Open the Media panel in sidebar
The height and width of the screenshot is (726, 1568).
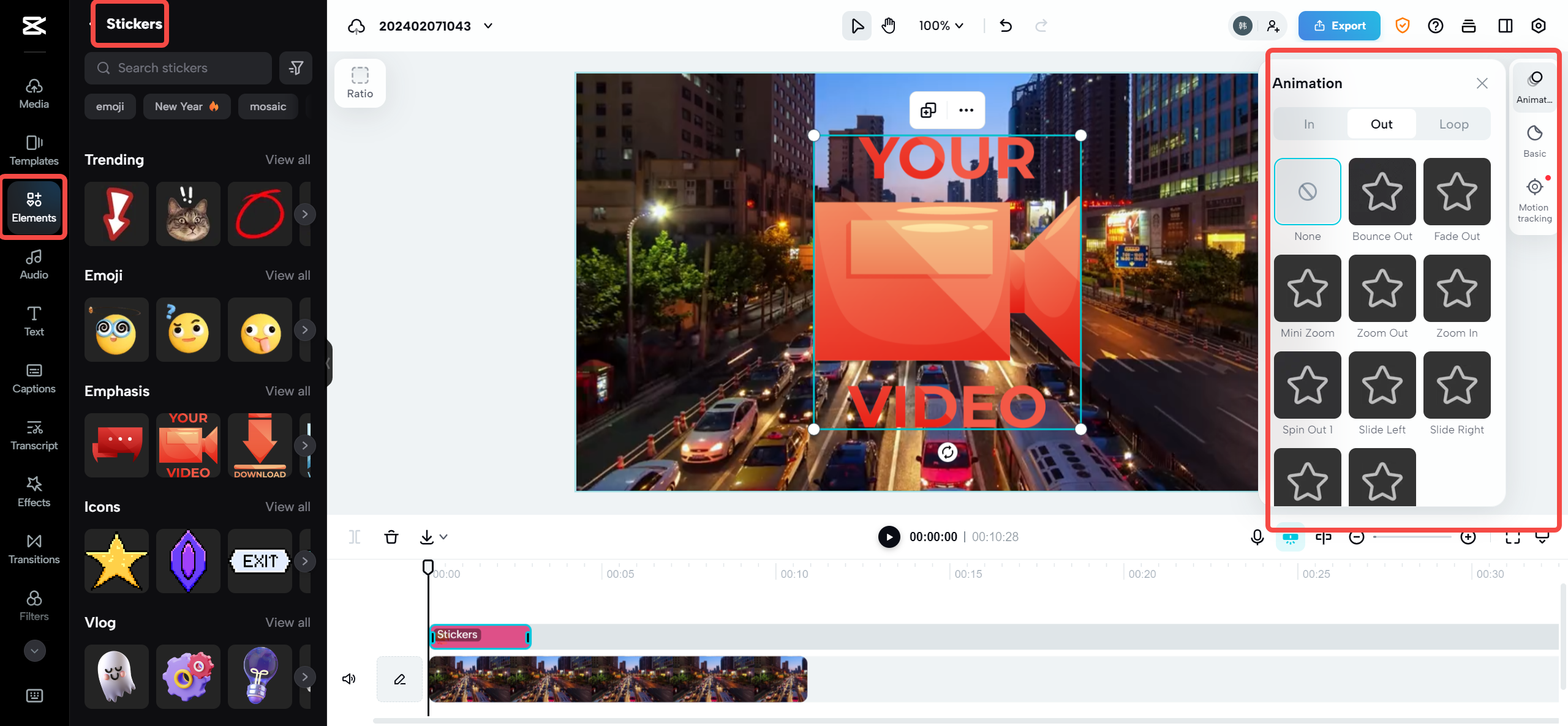click(34, 93)
